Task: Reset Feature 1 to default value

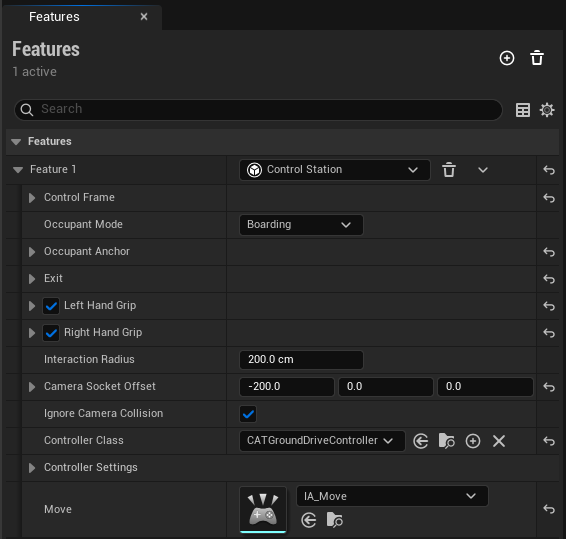Action: 549,170
